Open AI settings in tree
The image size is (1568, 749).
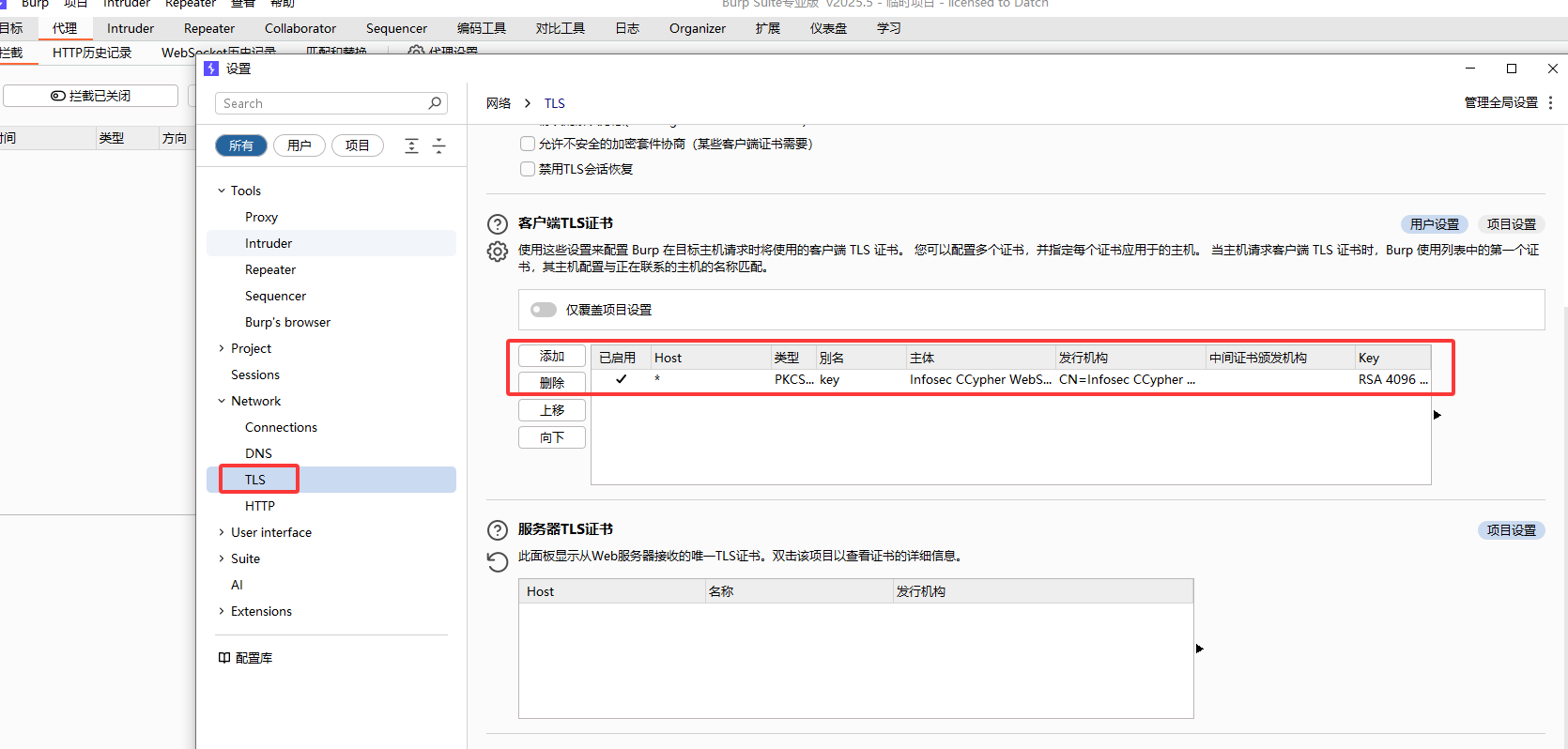tap(237, 585)
